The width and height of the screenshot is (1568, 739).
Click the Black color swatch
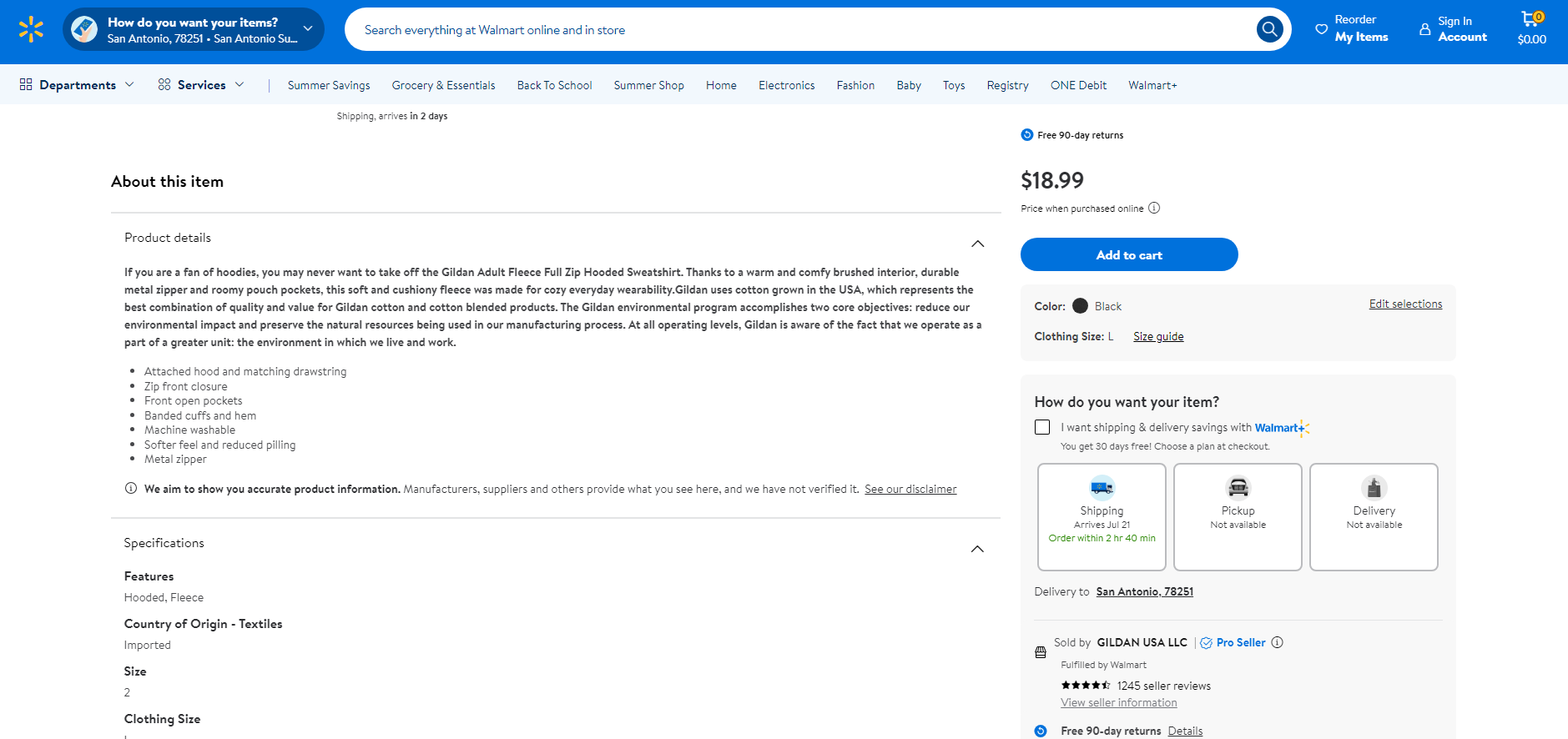coord(1080,305)
